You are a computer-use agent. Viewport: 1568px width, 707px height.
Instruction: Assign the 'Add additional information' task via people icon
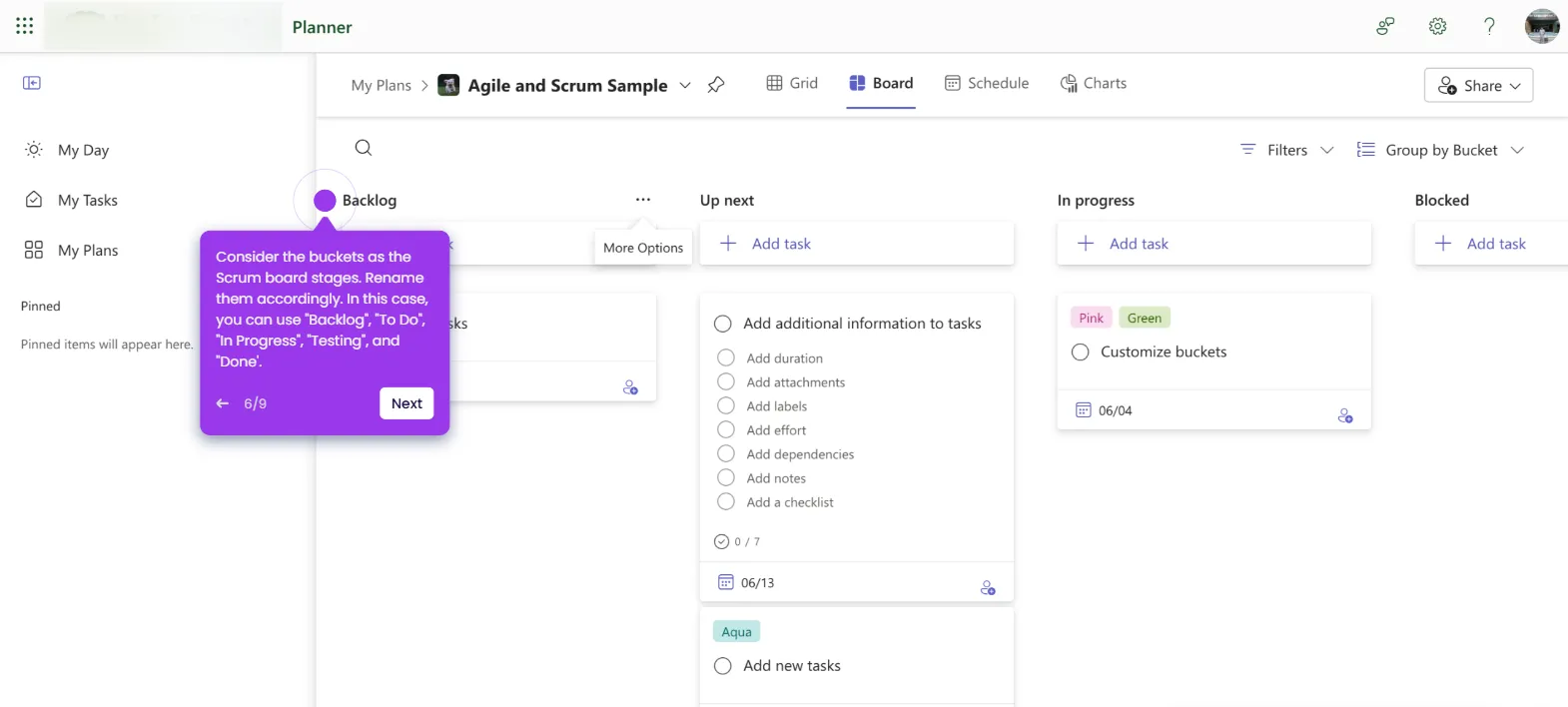click(988, 588)
